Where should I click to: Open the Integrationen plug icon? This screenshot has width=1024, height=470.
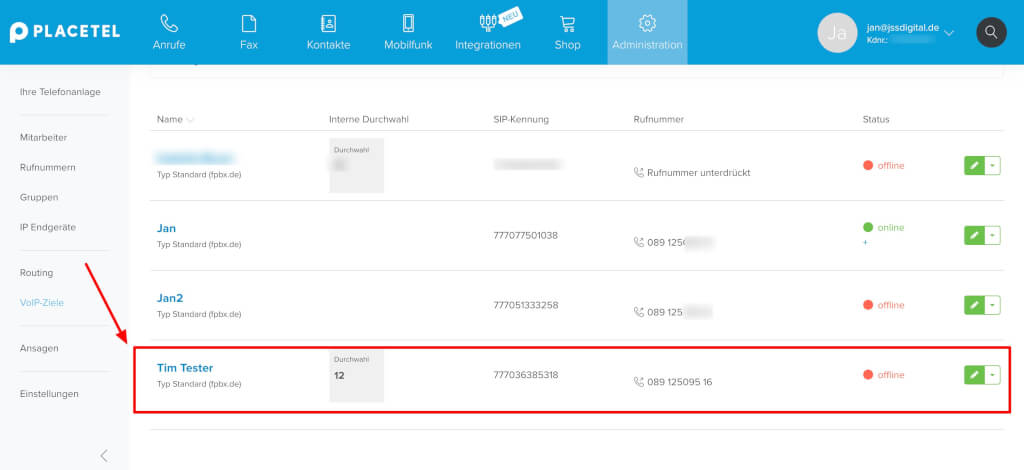tap(488, 23)
